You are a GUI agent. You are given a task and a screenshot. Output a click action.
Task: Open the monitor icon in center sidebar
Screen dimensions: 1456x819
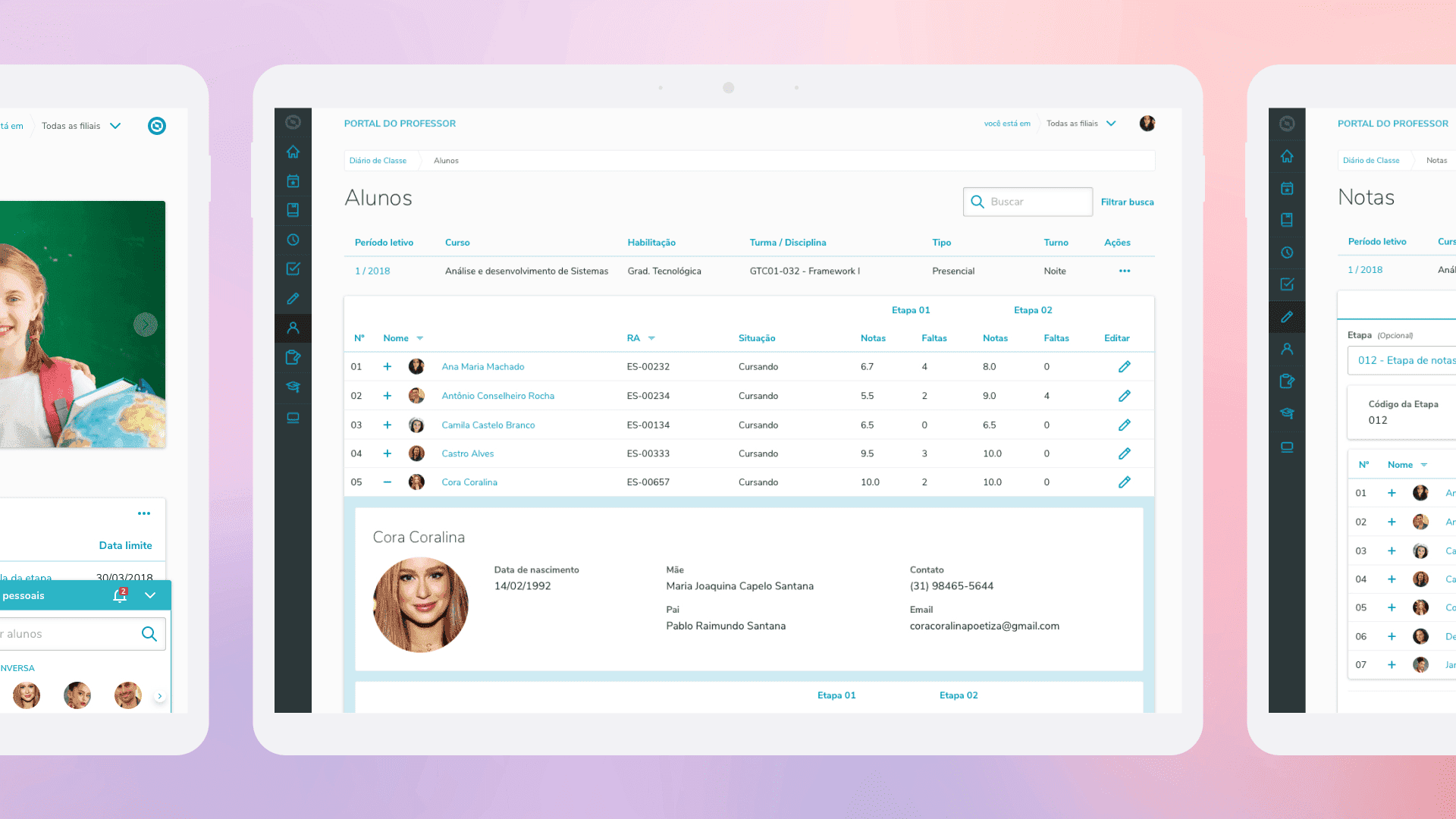click(x=293, y=418)
